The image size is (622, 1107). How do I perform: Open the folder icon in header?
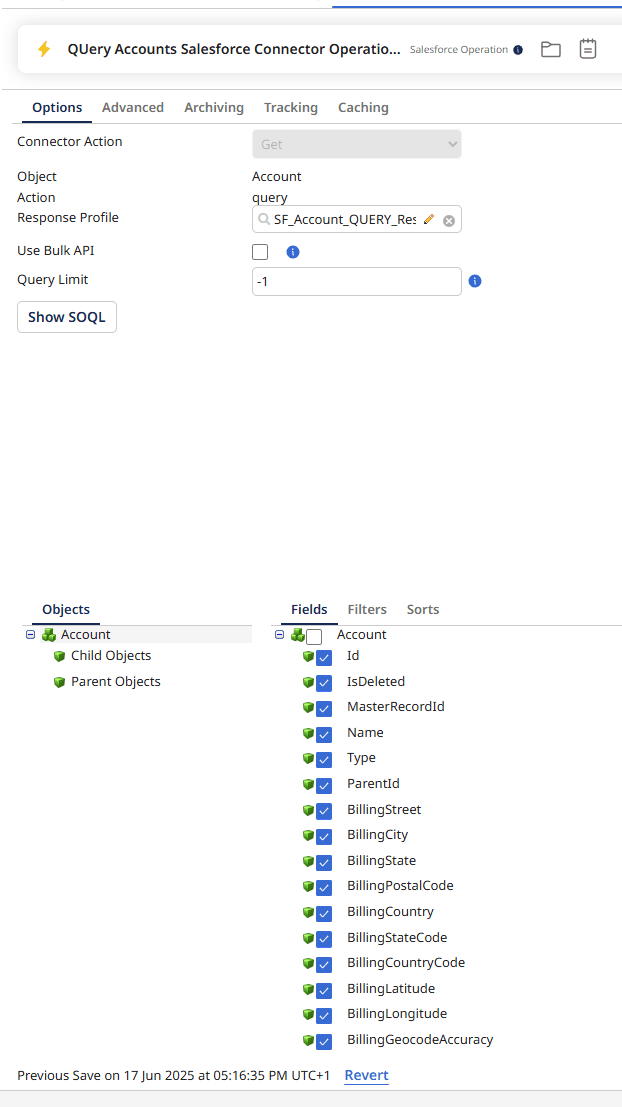click(x=551, y=49)
